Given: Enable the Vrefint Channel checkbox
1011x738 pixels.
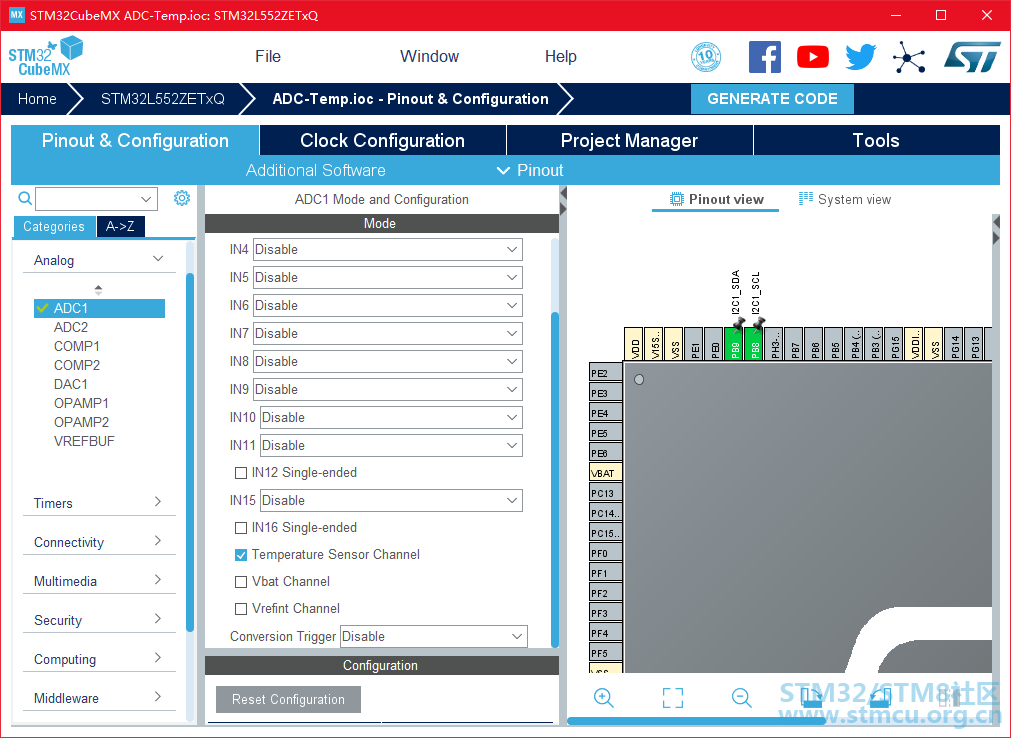Looking at the screenshot, I should point(241,609).
